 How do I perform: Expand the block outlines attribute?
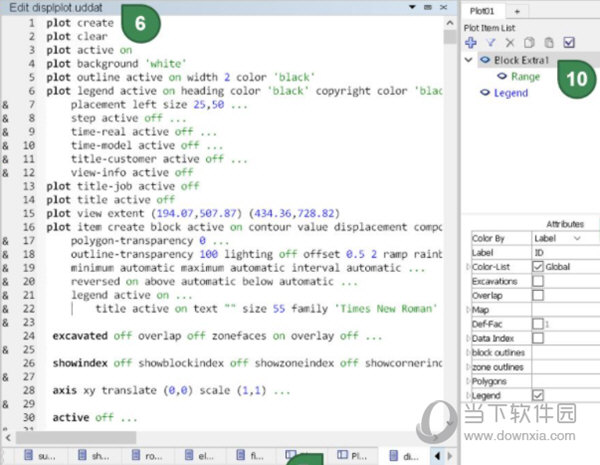point(468,352)
